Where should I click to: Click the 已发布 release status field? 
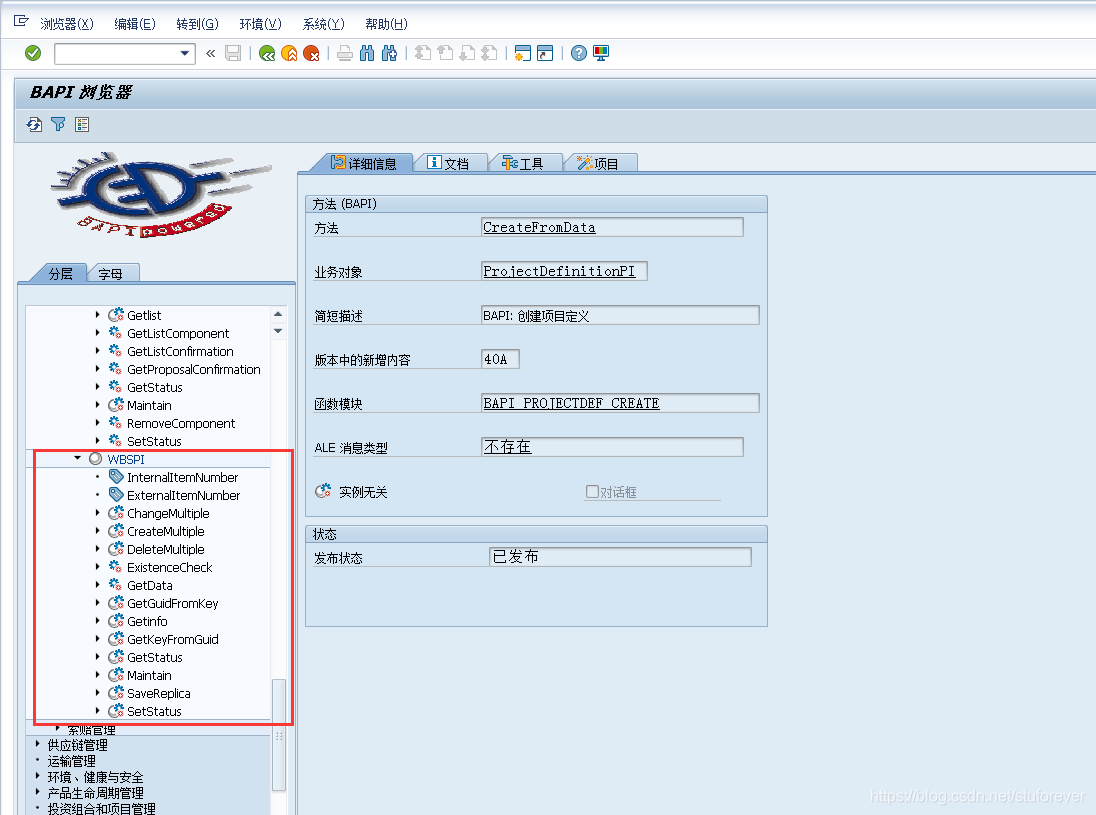(x=620, y=556)
